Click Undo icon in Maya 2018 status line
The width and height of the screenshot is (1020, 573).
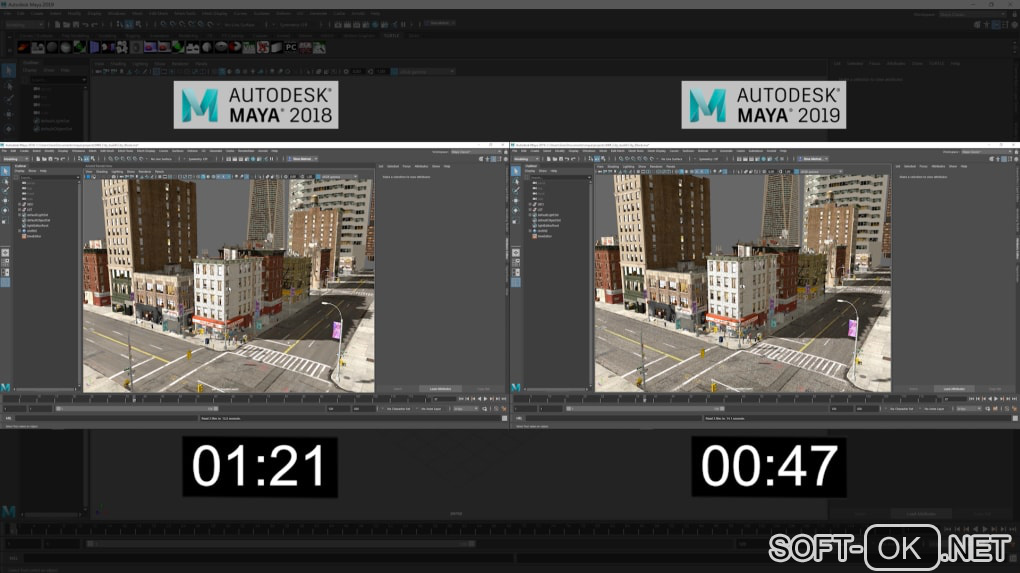(x=57, y=159)
